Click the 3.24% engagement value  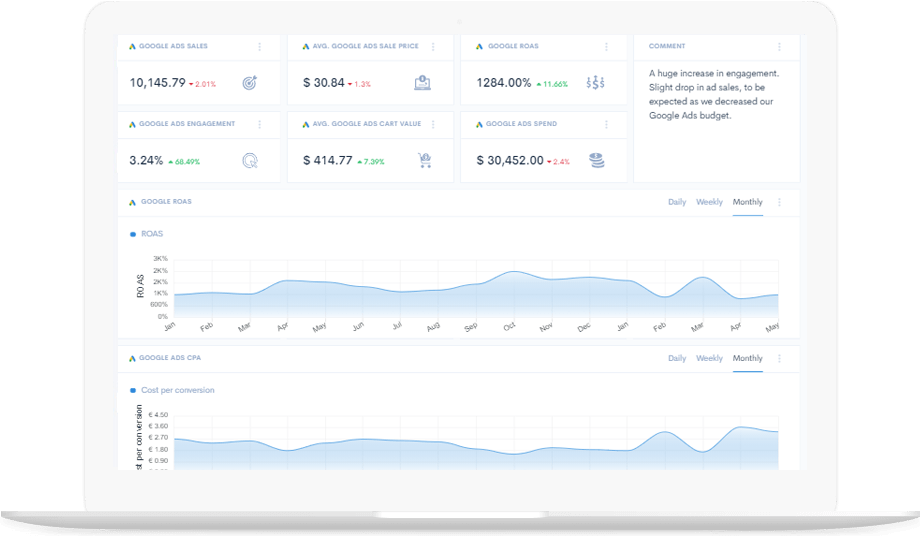tap(146, 161)
